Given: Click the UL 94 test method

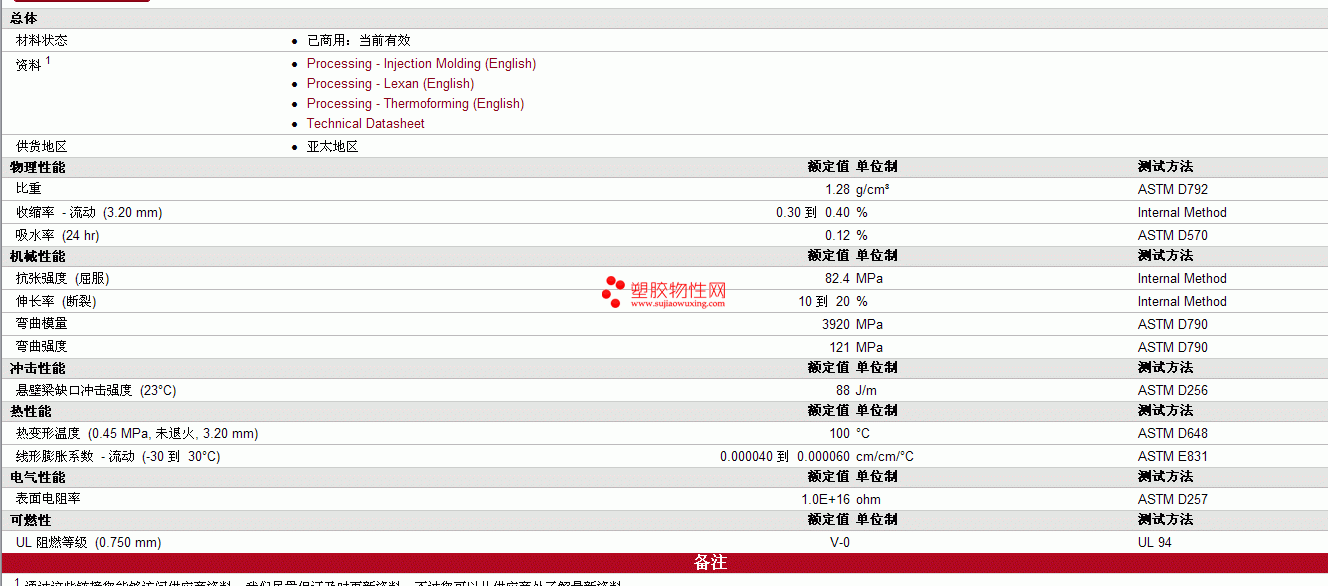Looking at the screenshot, I should pos(1155,542).
